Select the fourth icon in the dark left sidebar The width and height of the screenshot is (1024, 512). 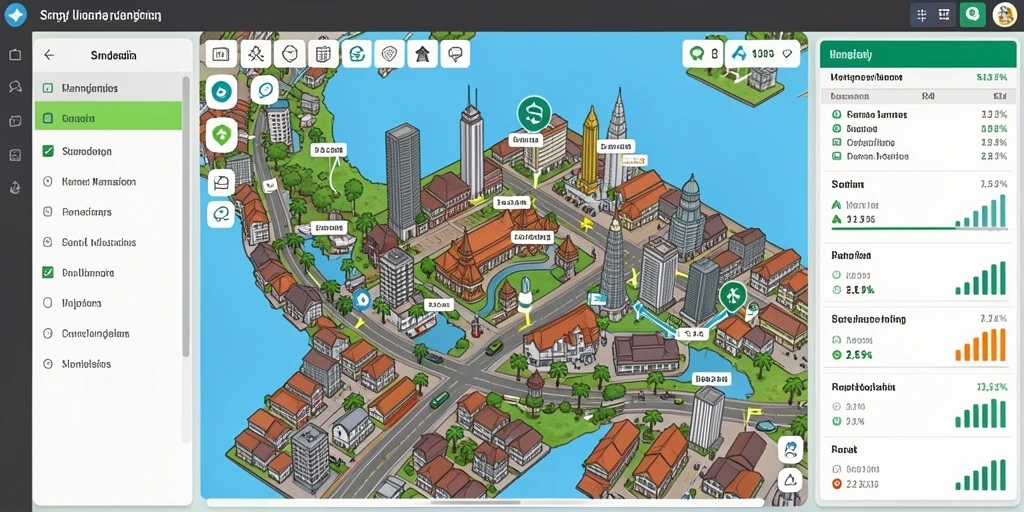pyautogui.click(x=15, y=155)
